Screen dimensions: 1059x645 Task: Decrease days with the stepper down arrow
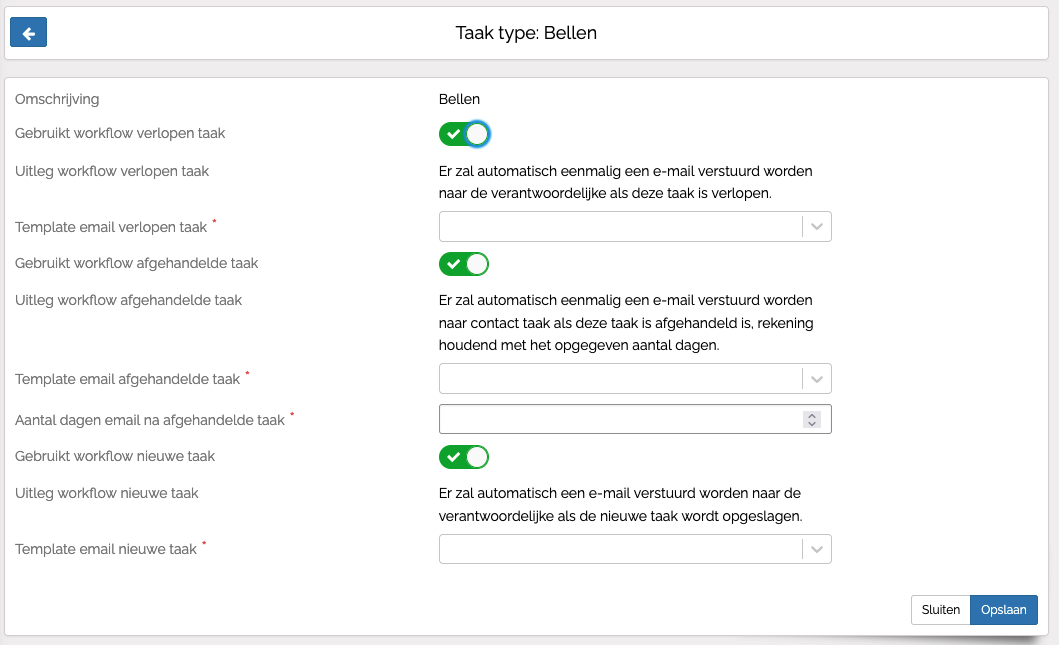pyautogui.click(x=812, y=424)
